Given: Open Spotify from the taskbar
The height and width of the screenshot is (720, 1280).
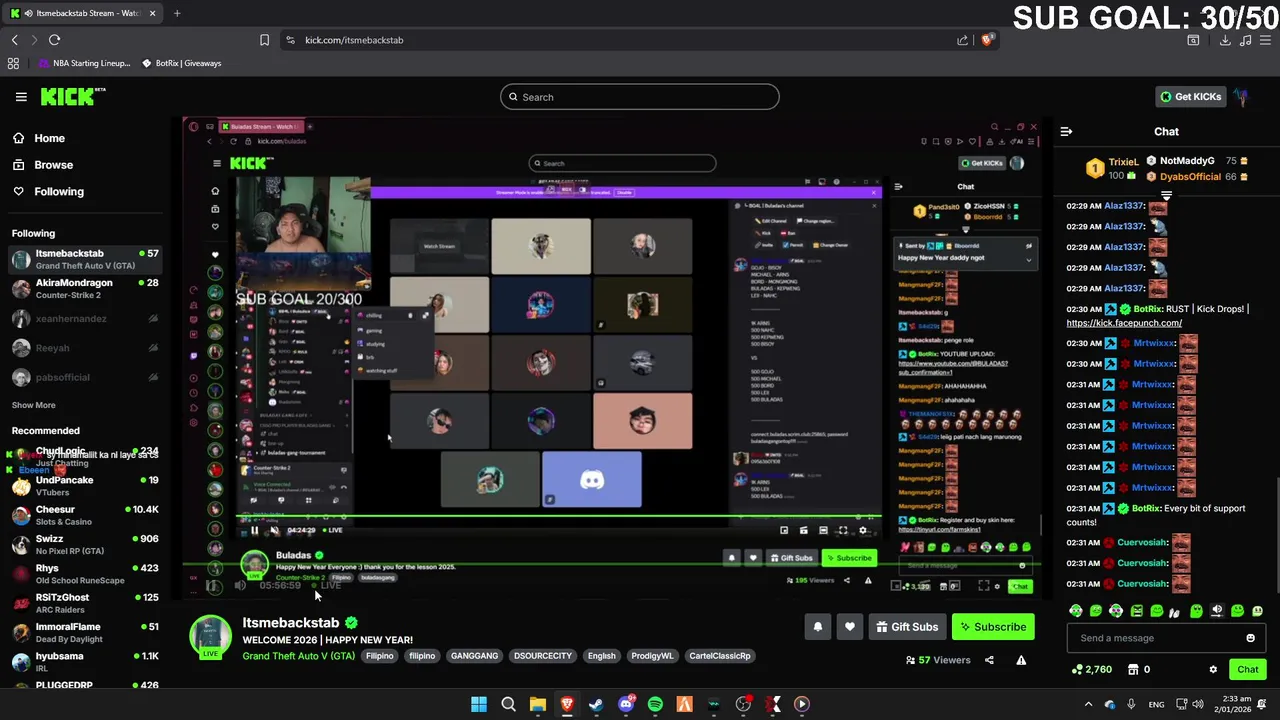Looking at the screenshot, I should click(x=655, y=704).
